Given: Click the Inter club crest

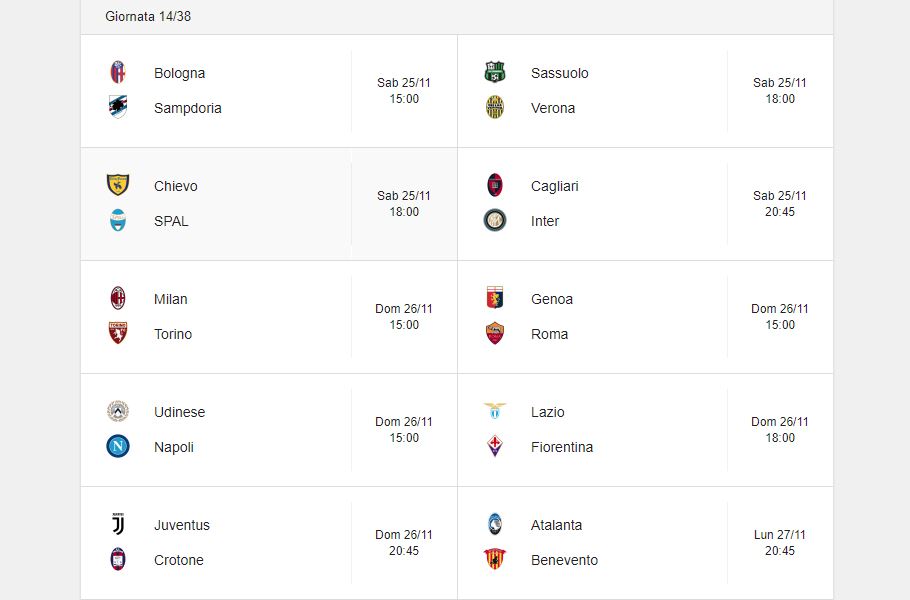Looking at the screenshot, I should [495, 221].
